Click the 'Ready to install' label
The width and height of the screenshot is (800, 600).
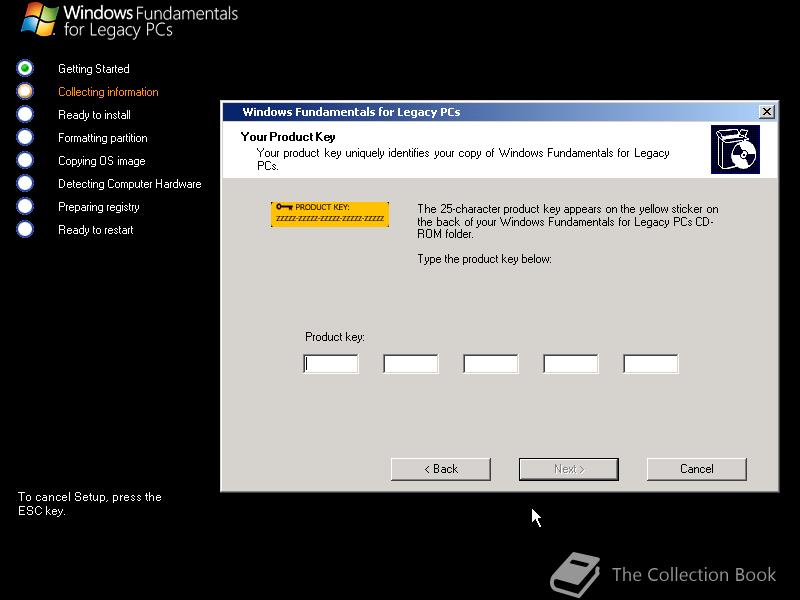tap(94, 115)
